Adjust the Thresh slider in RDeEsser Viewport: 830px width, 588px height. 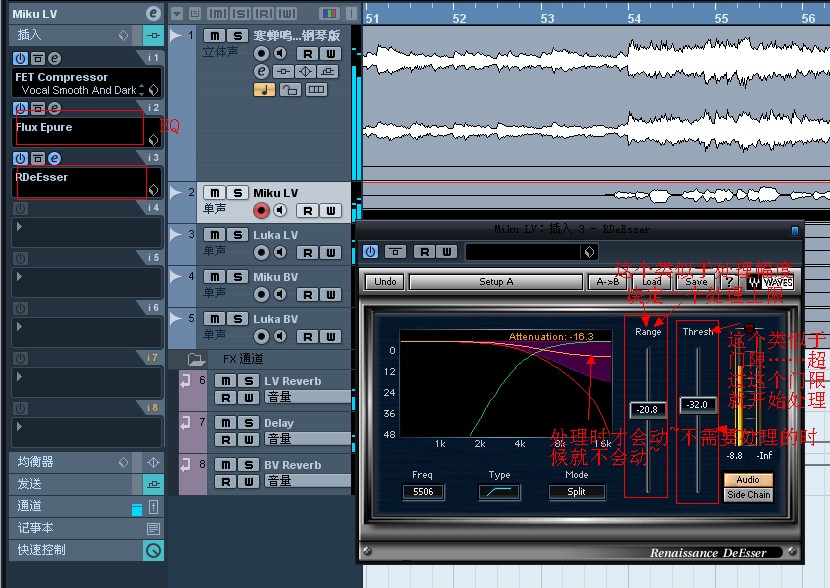(697, 404)
